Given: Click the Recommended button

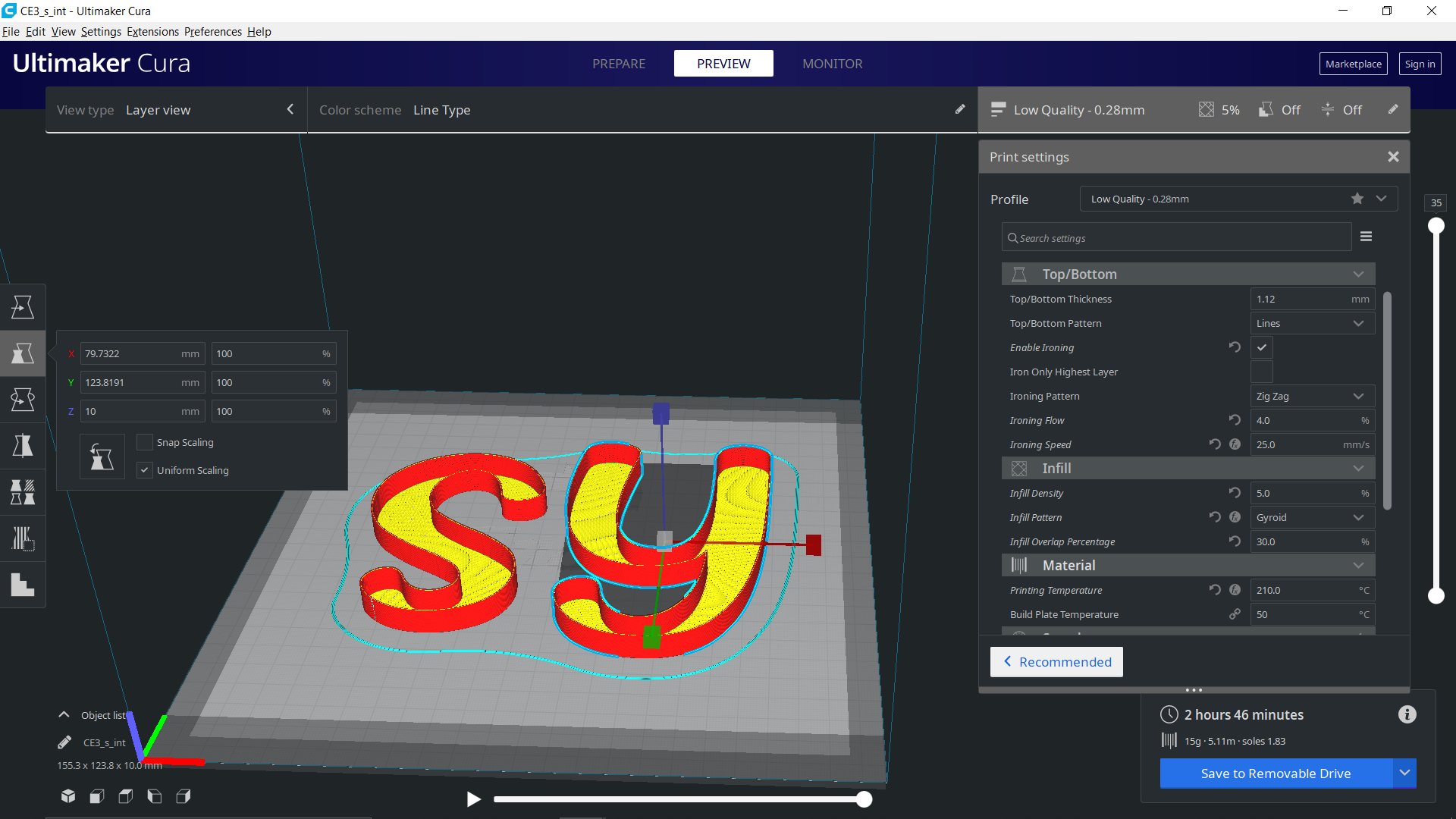Looking at the screenshot, I should pos(1056,662).
